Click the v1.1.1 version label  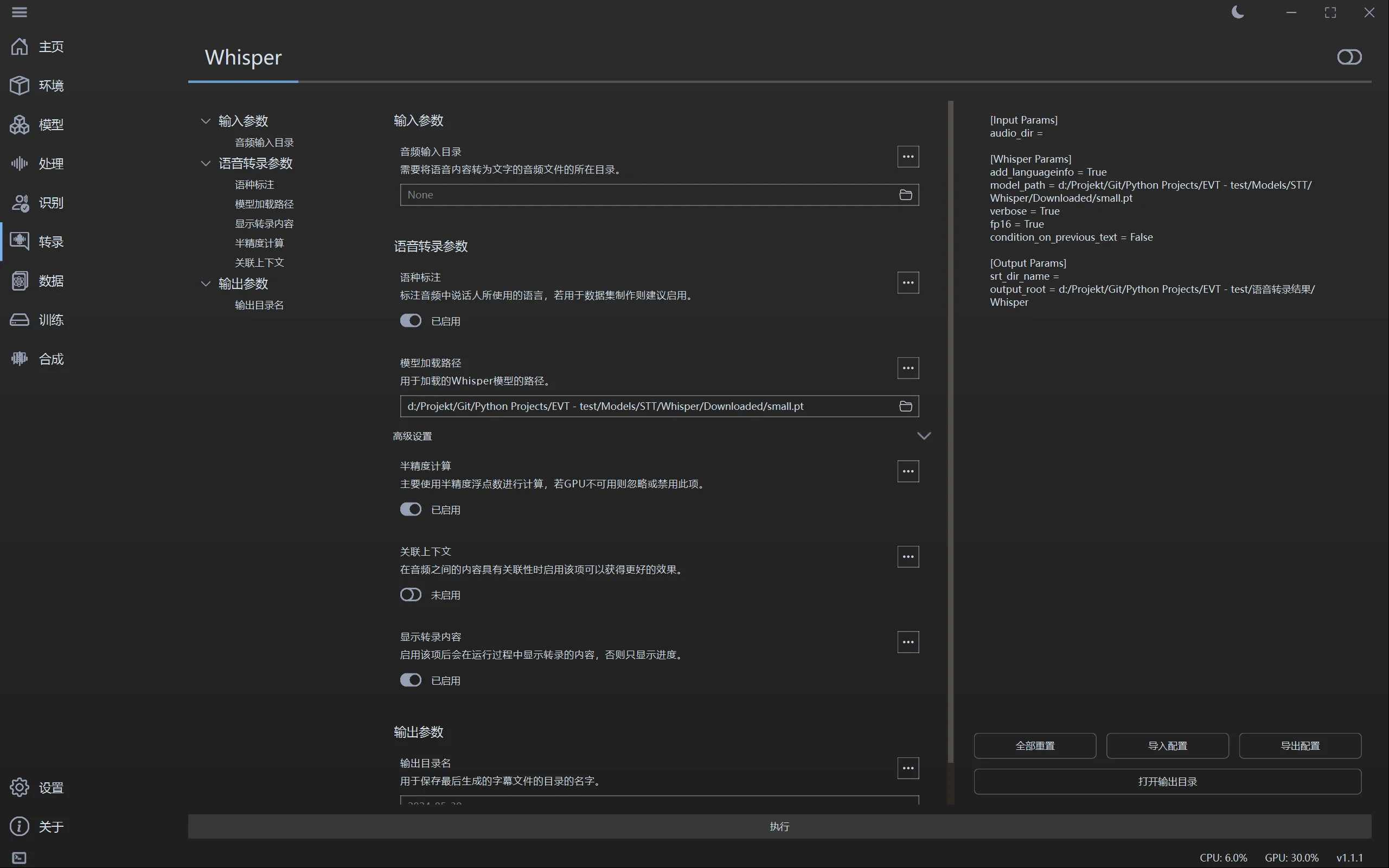[1349, 858]
